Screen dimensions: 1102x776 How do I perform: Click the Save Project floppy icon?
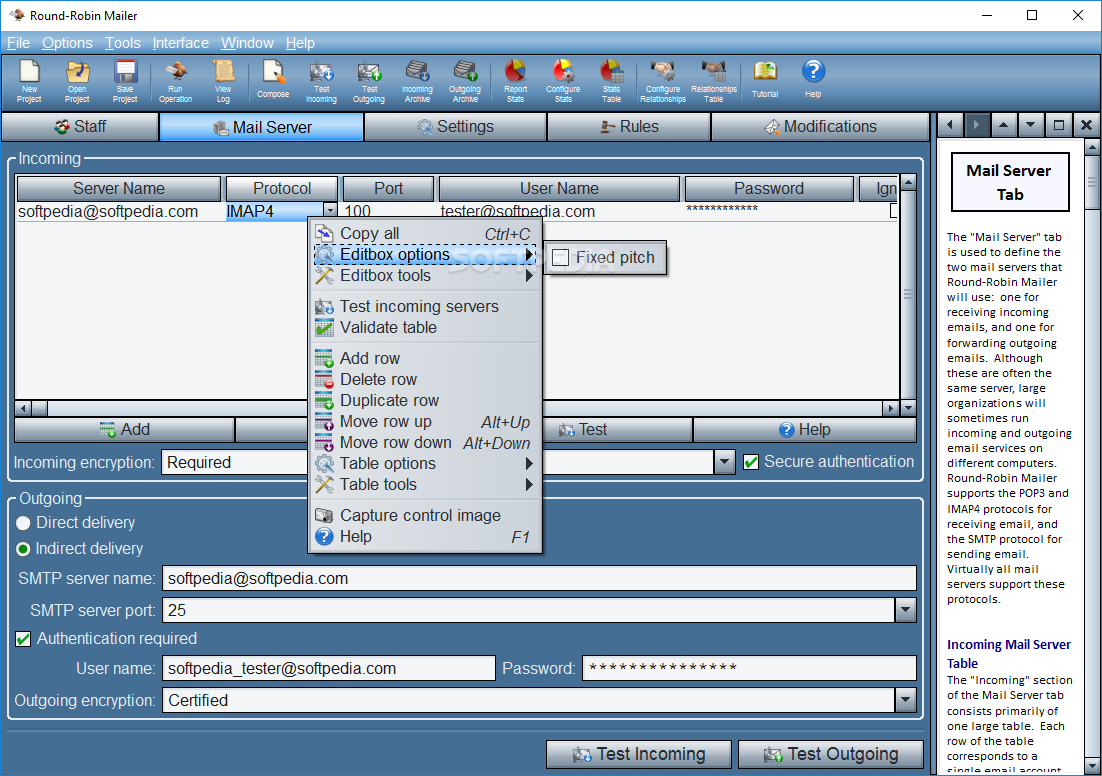click(x=125, y=82)
